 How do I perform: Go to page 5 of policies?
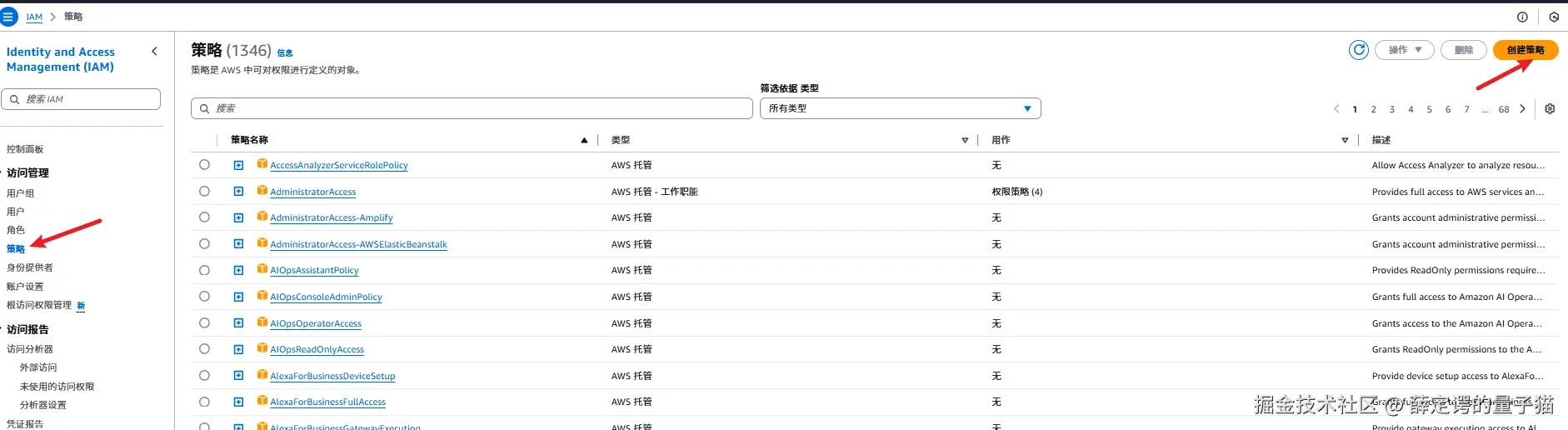point(1429,109)
